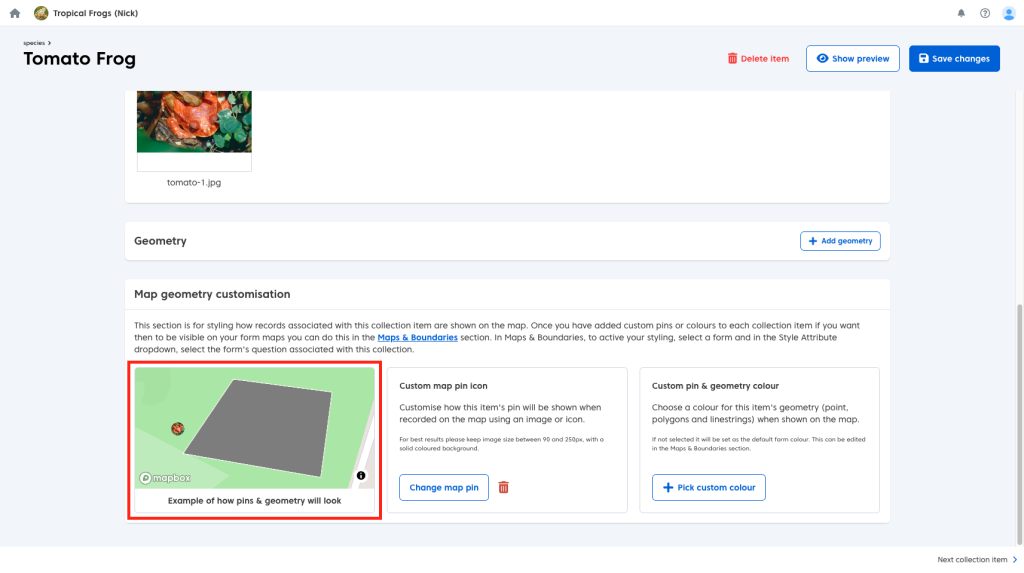Click the map info attribution icon
This screenshot has width=1024, height=573.
(x=361, y=476)
